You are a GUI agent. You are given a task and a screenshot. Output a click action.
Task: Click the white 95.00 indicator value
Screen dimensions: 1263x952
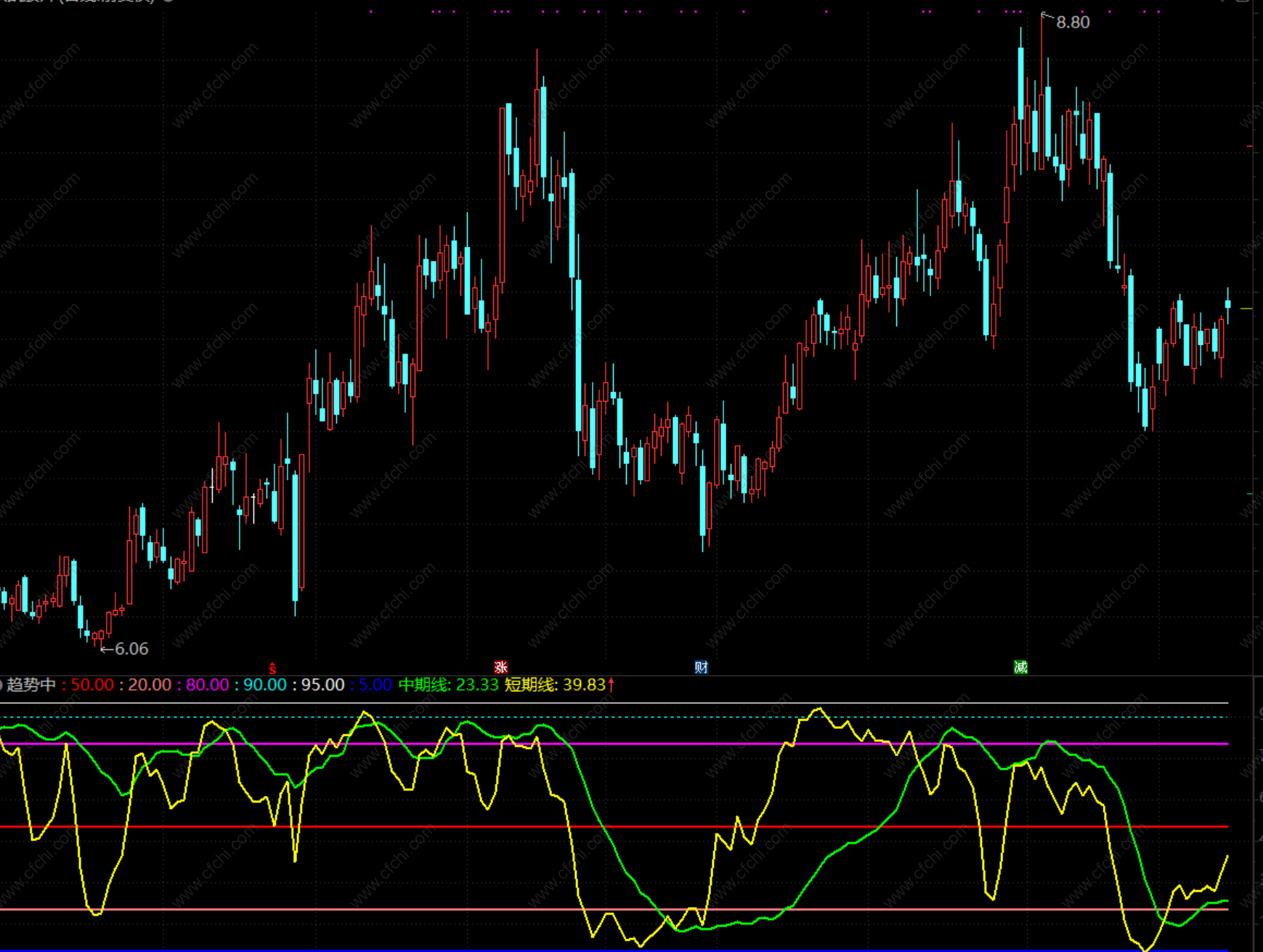pos(322,685)
